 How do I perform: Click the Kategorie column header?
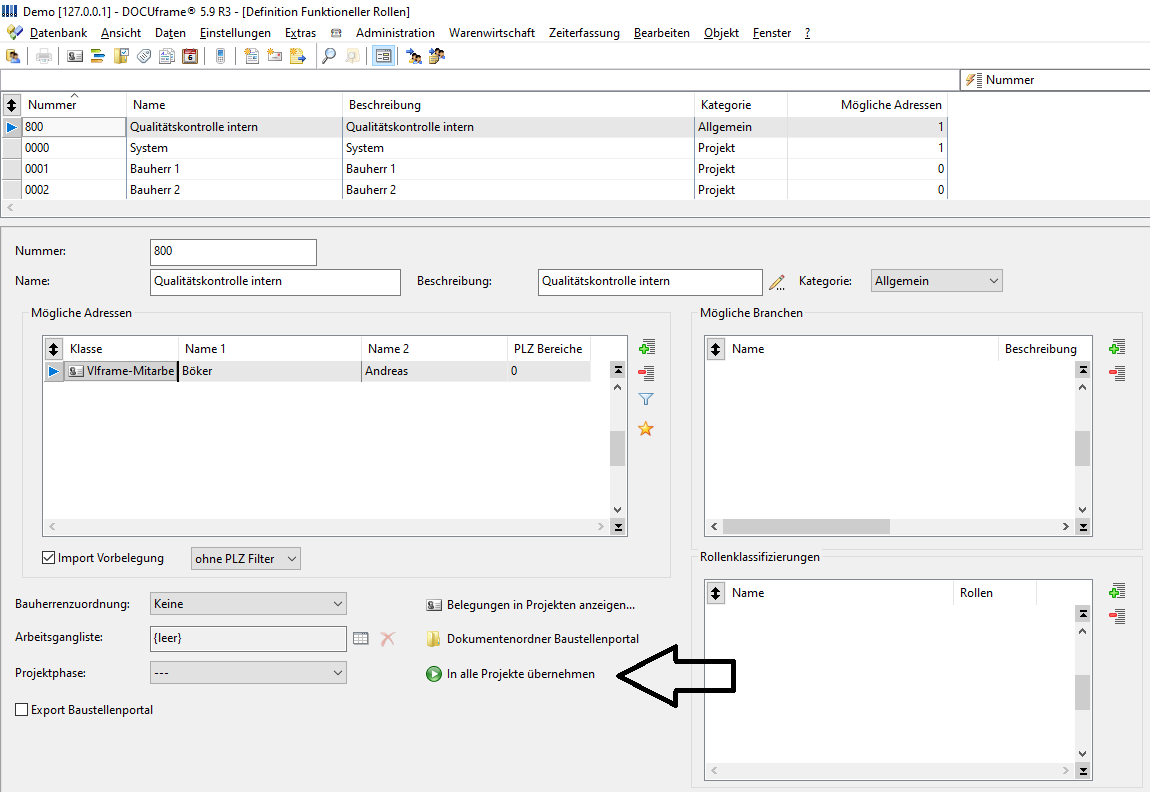click(741, 105)
